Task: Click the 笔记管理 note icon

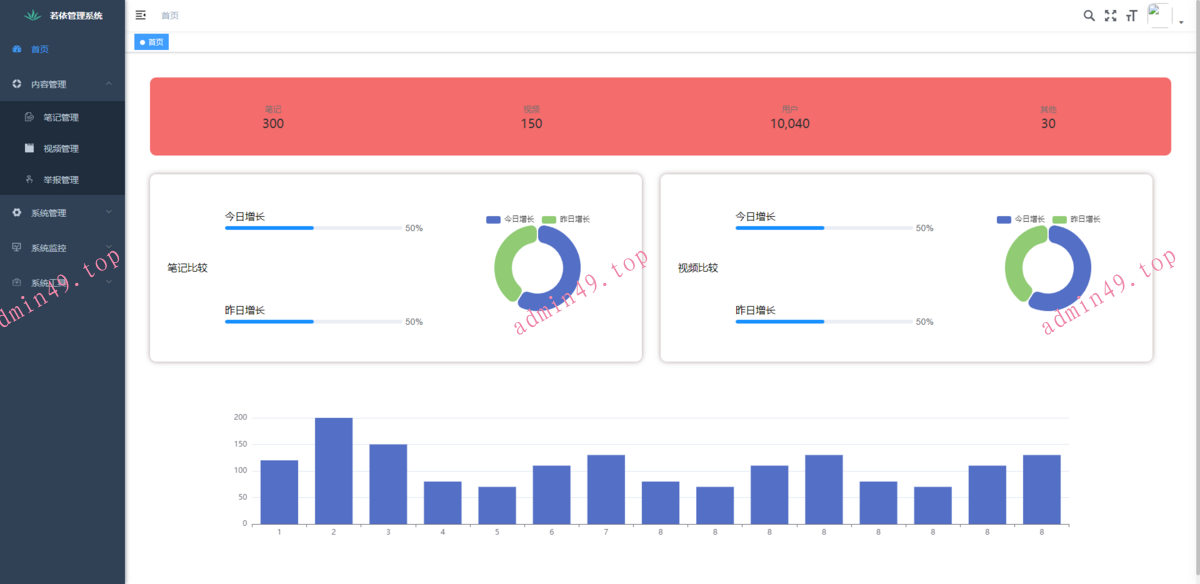Action: 29,117
